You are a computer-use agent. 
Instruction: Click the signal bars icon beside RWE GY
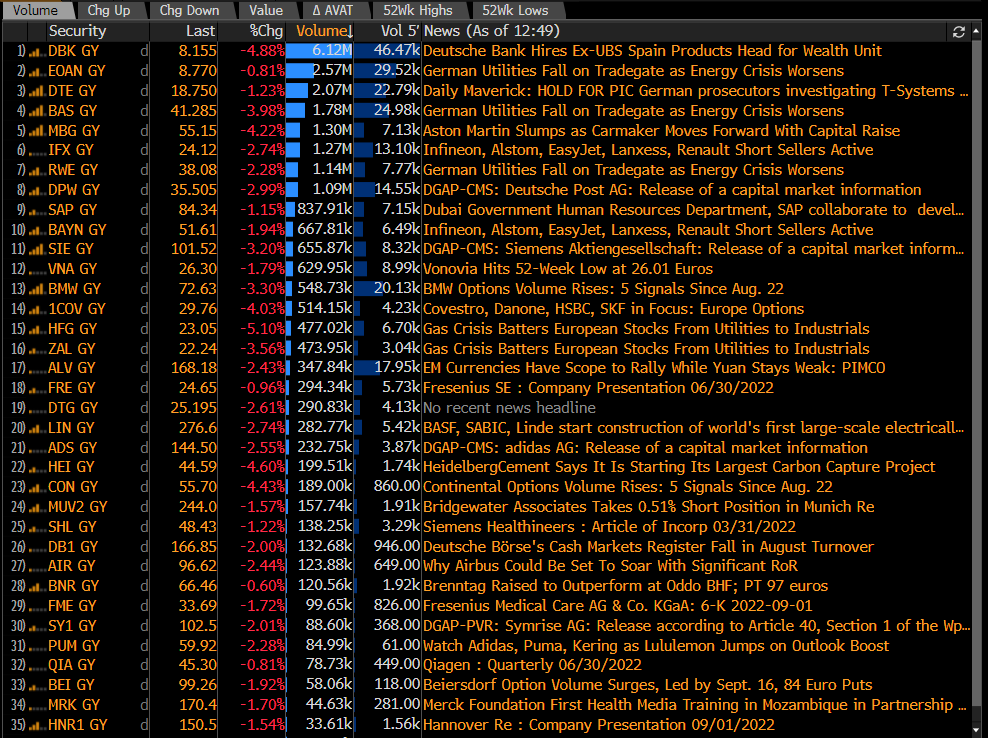(x=37, y=171)
